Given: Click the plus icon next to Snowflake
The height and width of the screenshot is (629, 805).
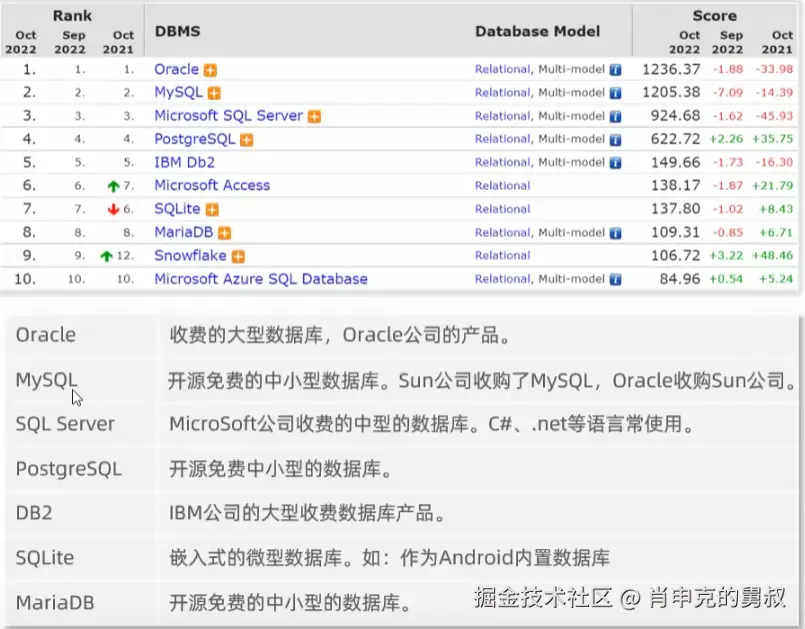Looking at the screenshot, I should [x=238, y=256].
